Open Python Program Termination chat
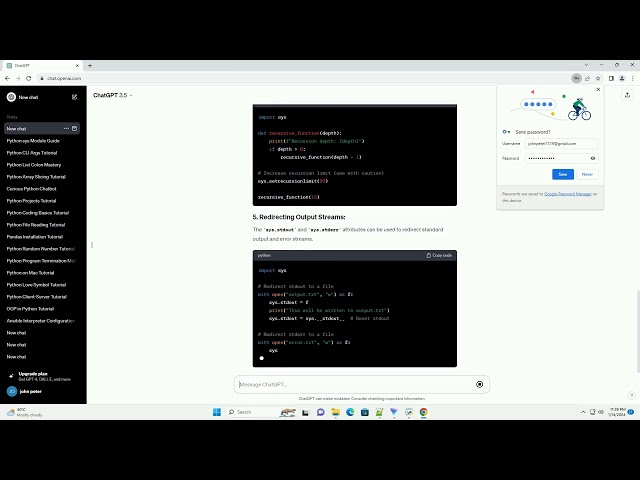This screenshot has height=480, width=640. [42, 261]
